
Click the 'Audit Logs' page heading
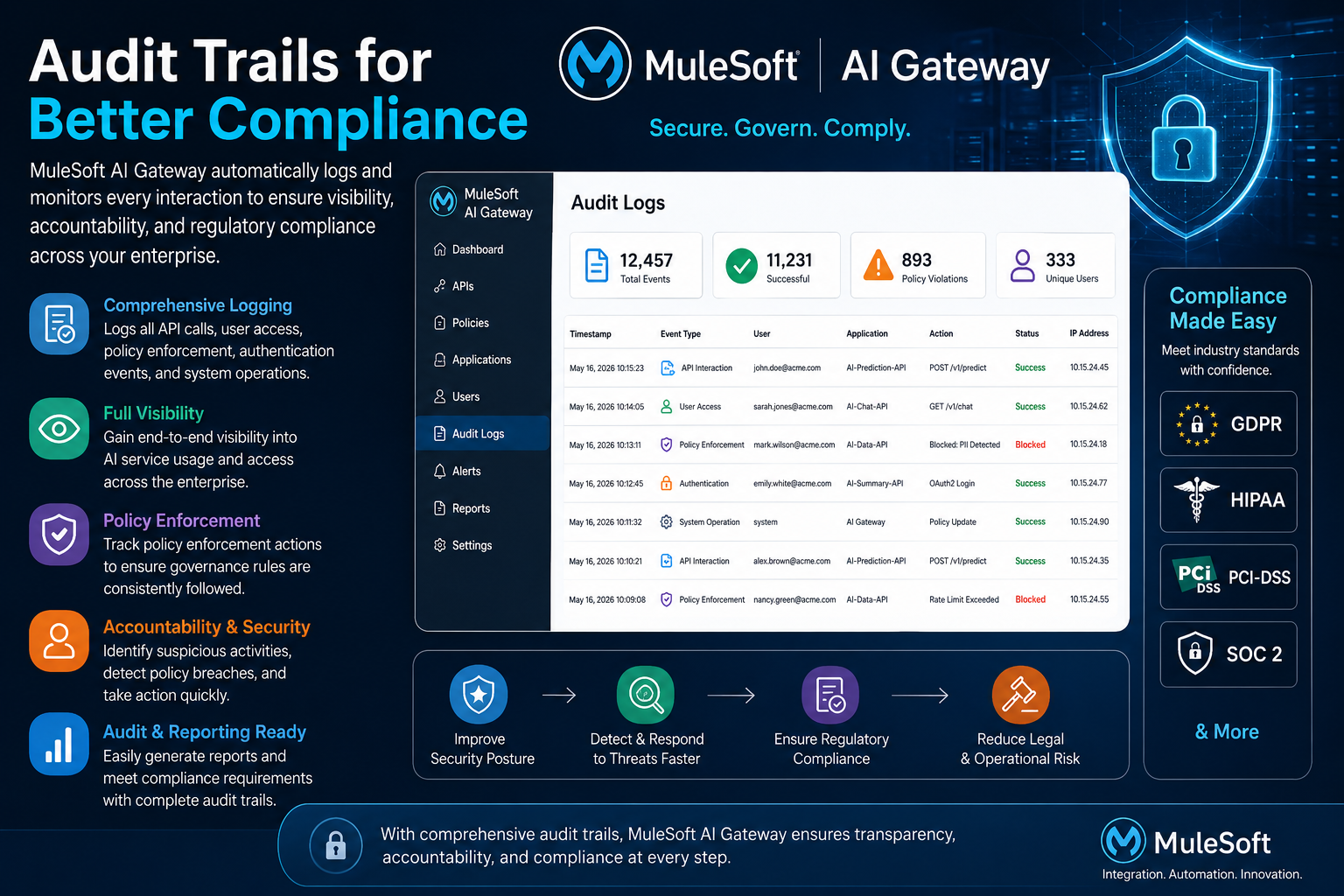pos(618,203)
